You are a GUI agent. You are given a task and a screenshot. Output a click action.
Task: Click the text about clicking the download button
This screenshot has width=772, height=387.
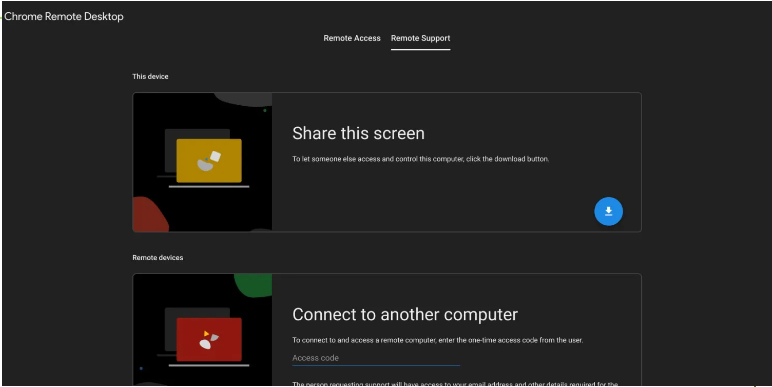(420, 159)
